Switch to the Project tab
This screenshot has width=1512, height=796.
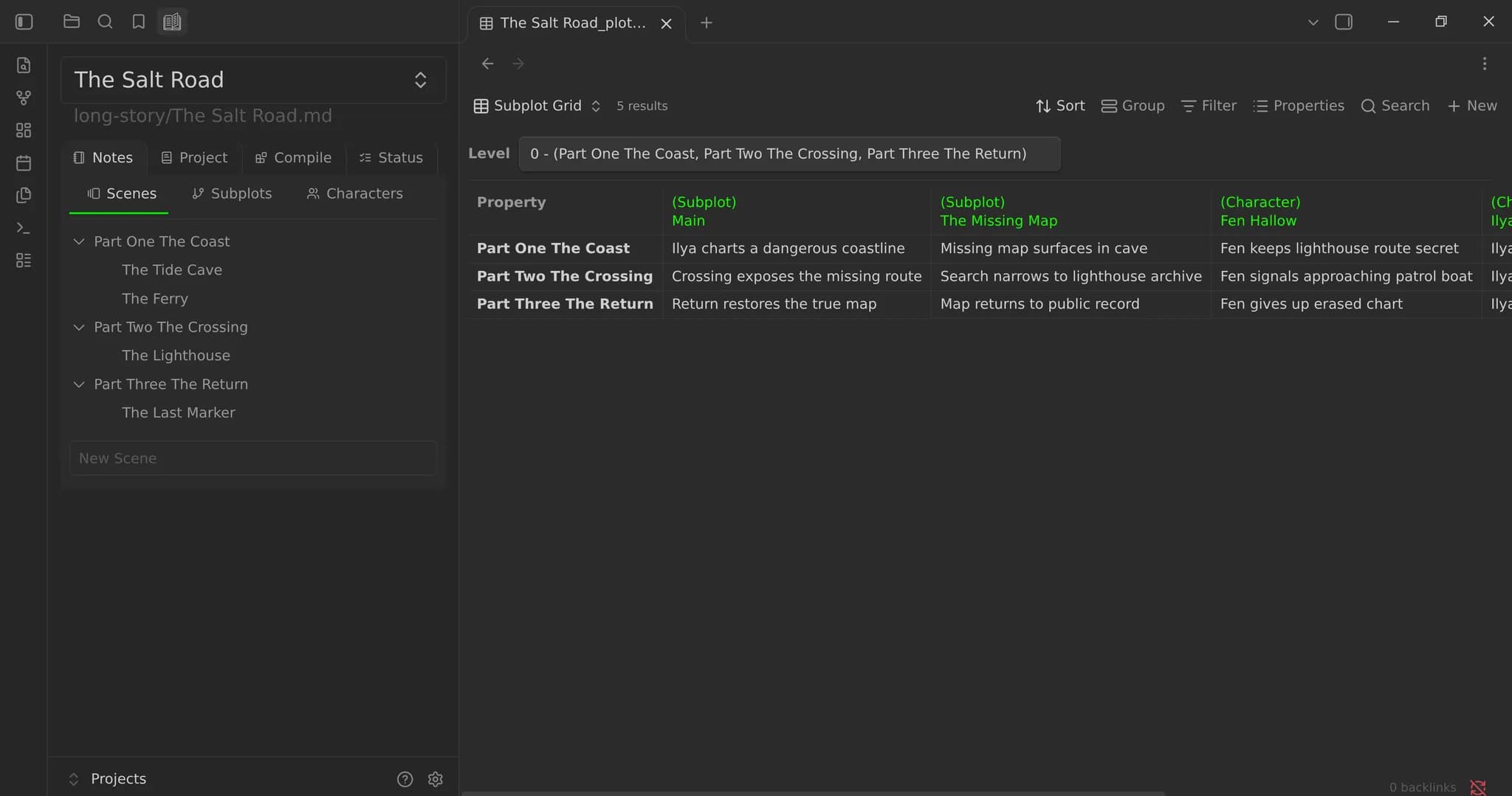point(194,157)
